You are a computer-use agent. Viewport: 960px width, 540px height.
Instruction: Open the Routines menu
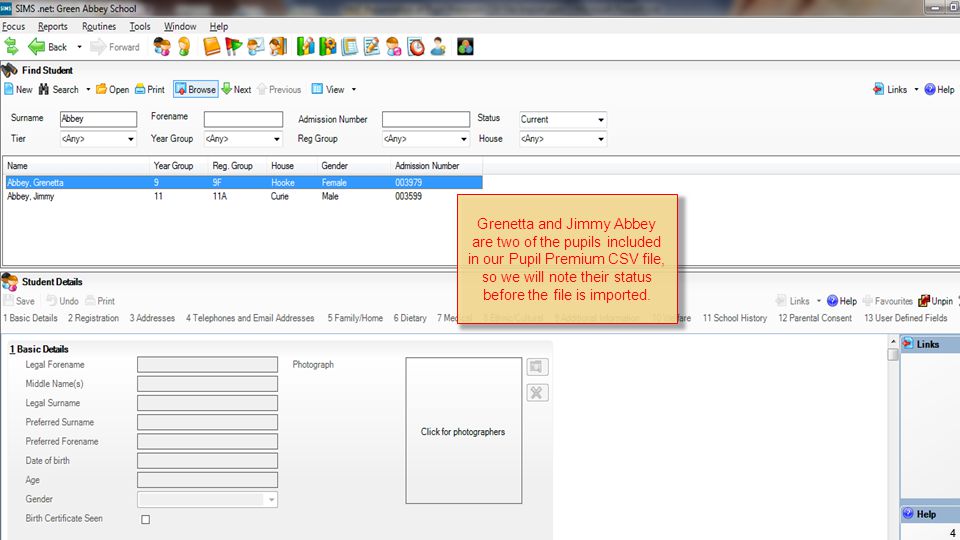[x=99, y=26]
